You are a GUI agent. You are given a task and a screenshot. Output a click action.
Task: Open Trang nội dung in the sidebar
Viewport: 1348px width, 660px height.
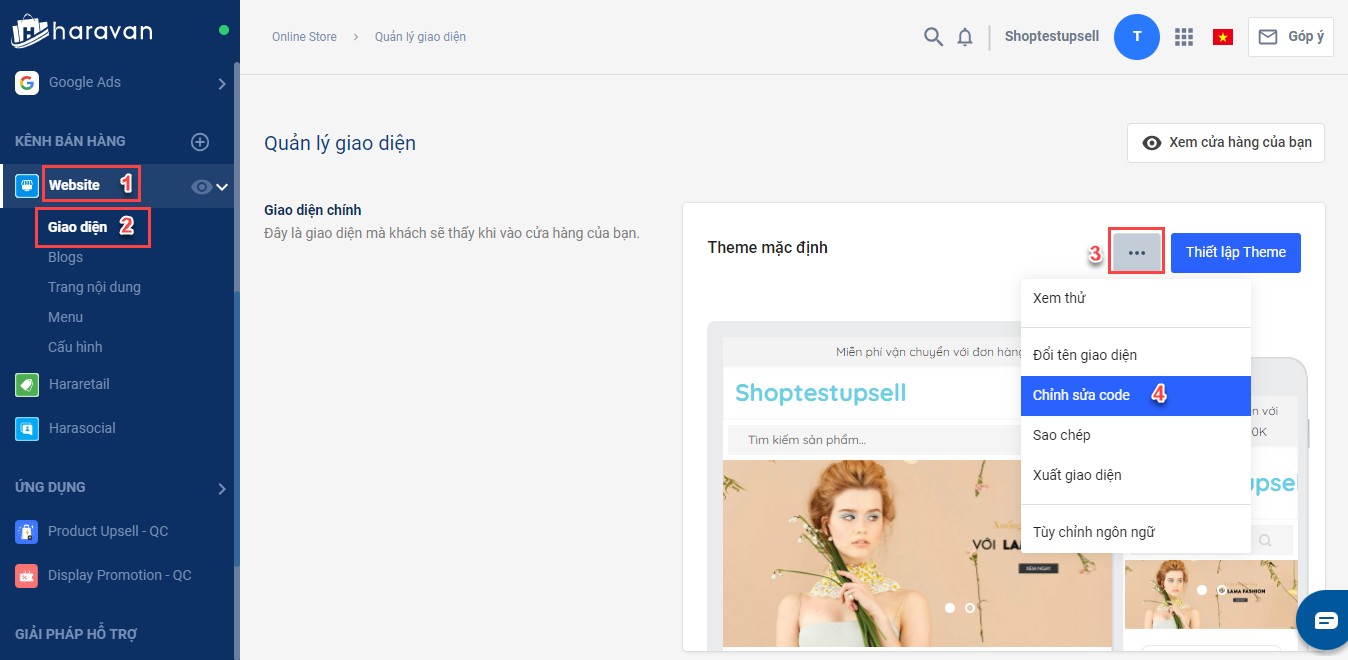(x=94, y=287)
